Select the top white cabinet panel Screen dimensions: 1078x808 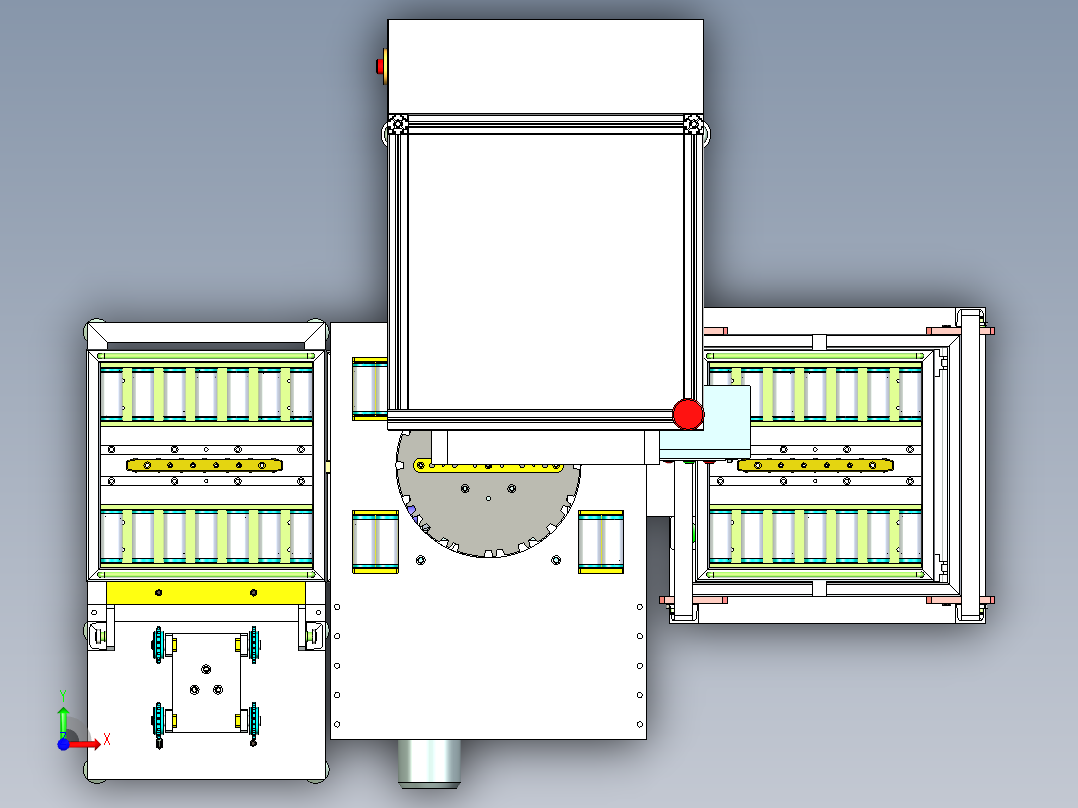(x=546, y=67)
